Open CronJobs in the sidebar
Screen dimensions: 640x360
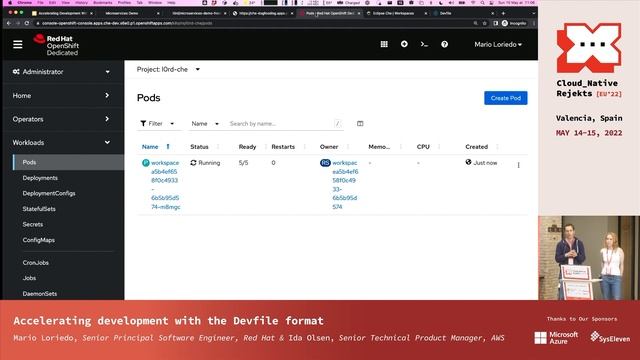pyautogui.click(x=36, y=263)
